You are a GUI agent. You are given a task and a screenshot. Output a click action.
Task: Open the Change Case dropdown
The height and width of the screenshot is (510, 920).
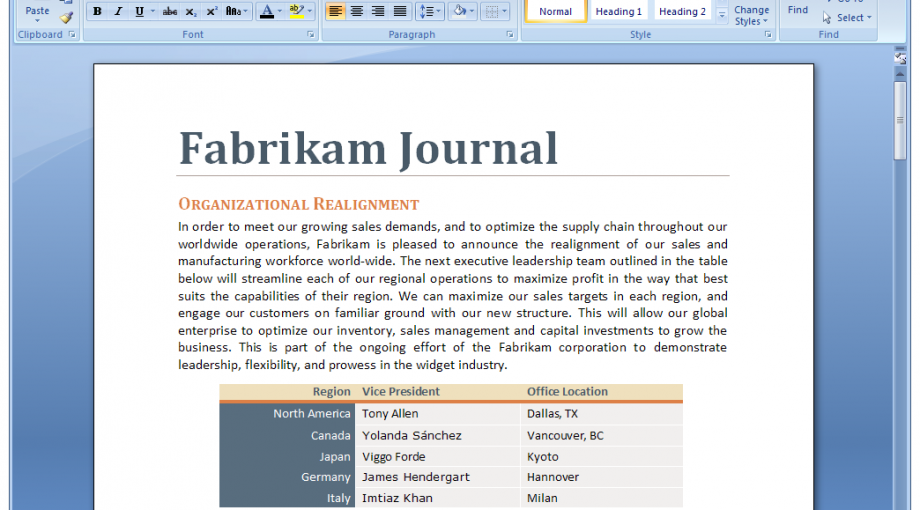(236, 12)
